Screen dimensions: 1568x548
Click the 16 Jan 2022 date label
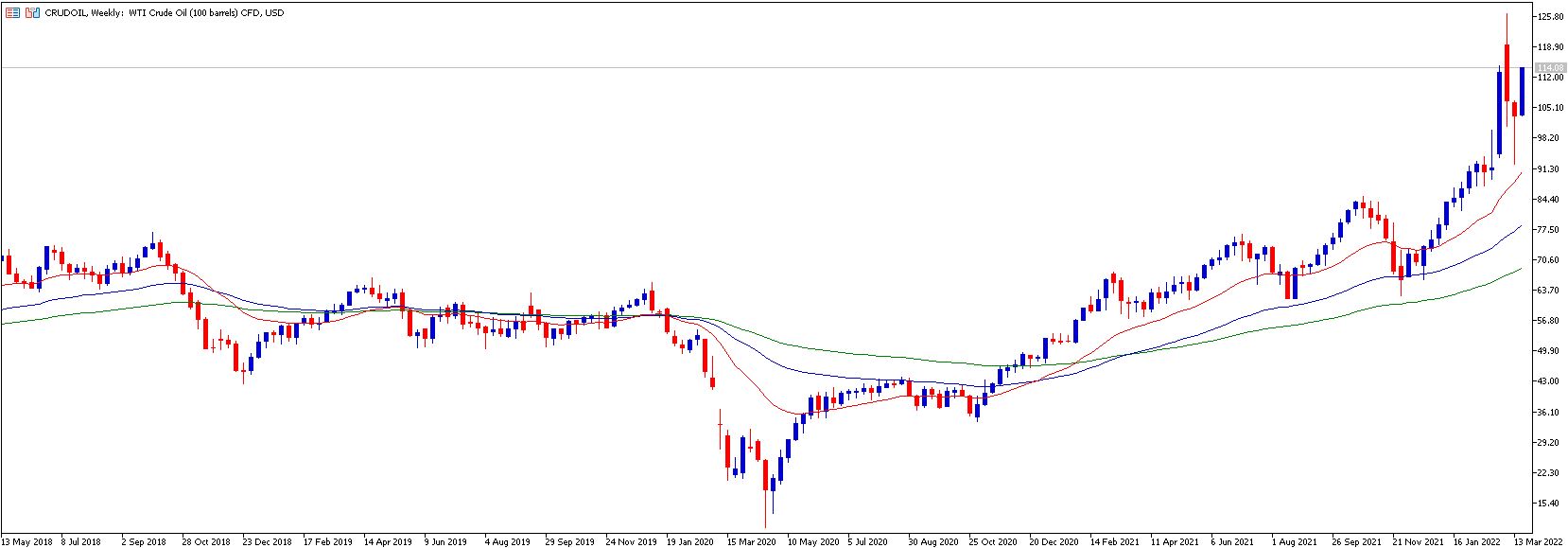tap(1477, 542)
